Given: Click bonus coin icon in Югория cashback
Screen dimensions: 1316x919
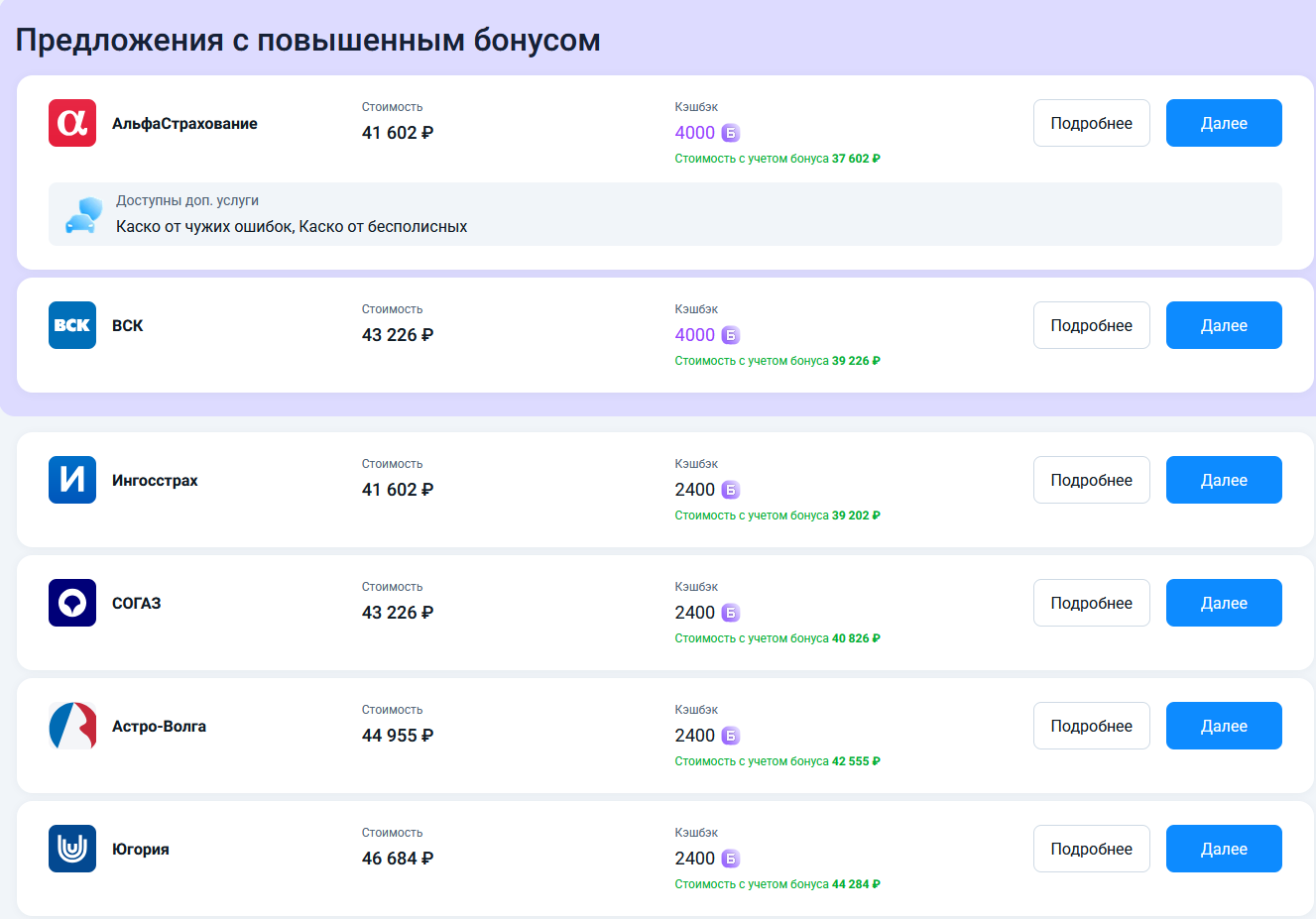Looking at the screenshot, I should tap(731, 859).
